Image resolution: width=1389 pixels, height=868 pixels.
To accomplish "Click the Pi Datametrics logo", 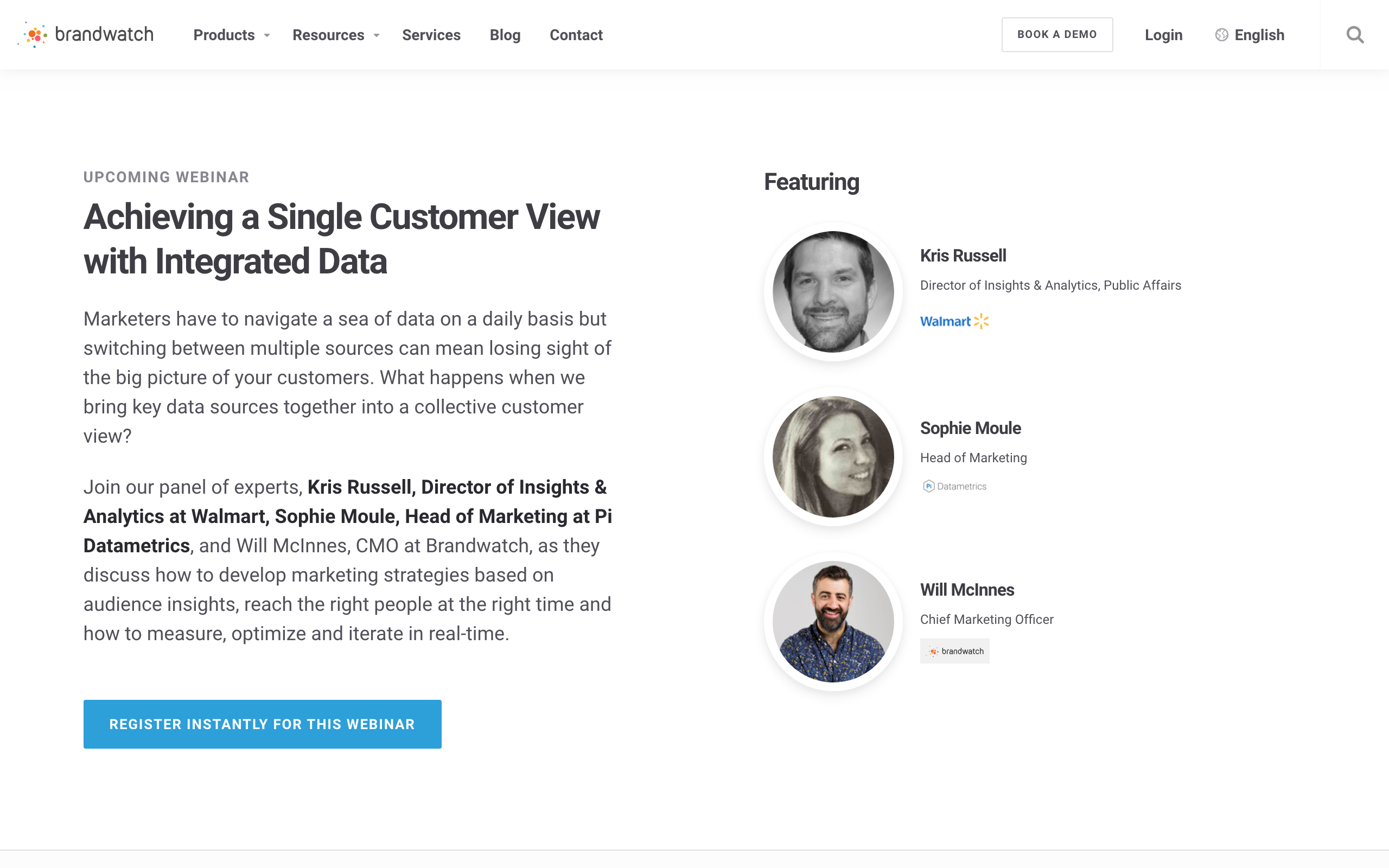I will pyautogui.click(x=954, y=486).
